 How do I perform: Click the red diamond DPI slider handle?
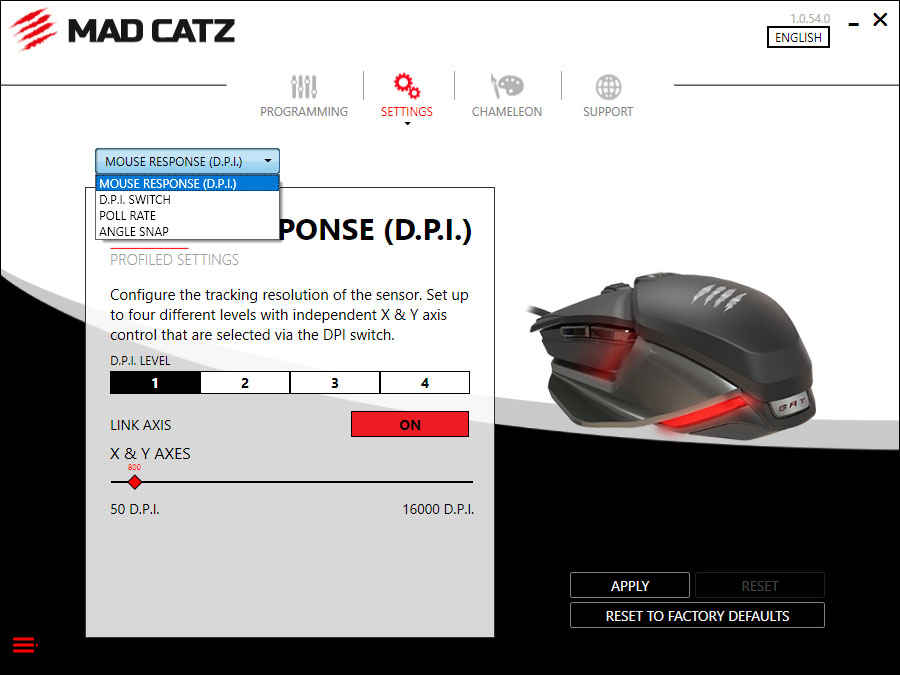point(134,482)
